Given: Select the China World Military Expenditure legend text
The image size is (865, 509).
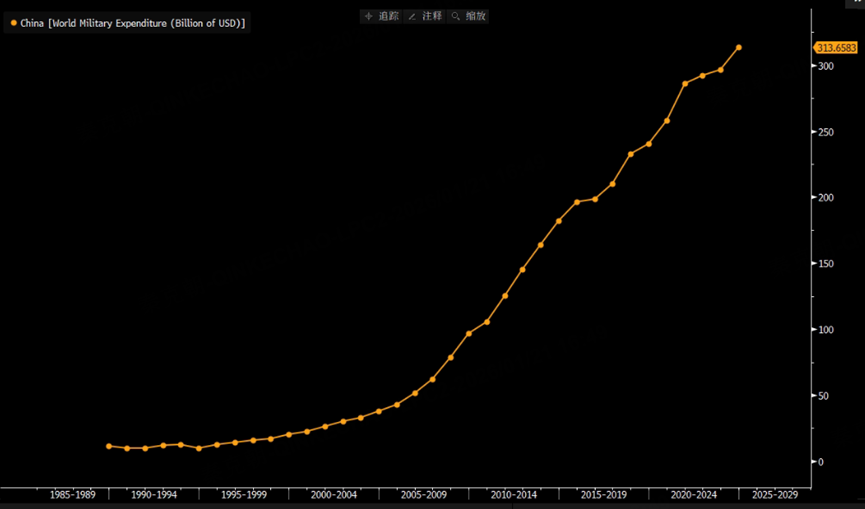Looking at the screenshot, I should (x=133, y=22).
